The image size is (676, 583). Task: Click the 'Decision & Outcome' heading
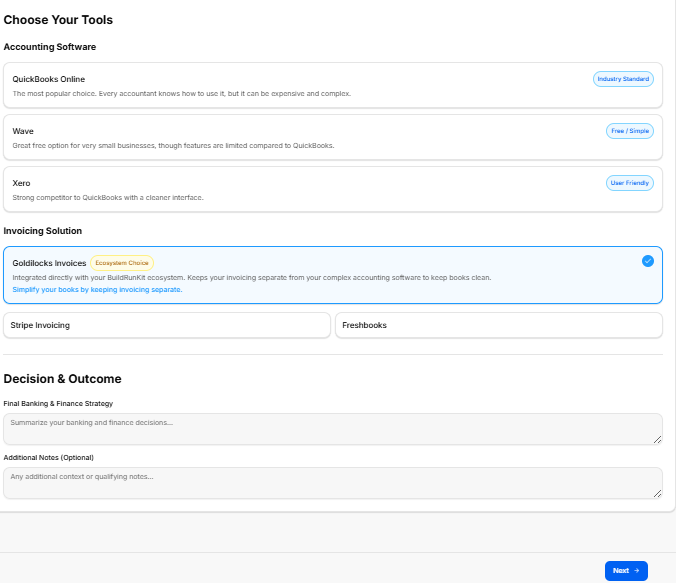tap(63, 379)
